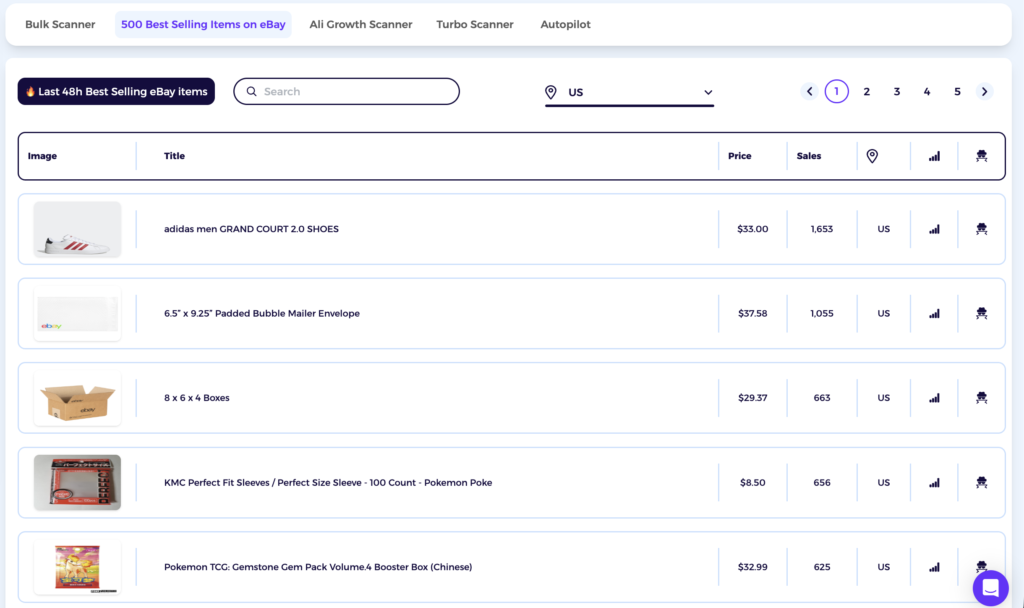Screen dimensions: 1024x608
Task: Click location pin icon in table header
Action: [x=872, y=156]
